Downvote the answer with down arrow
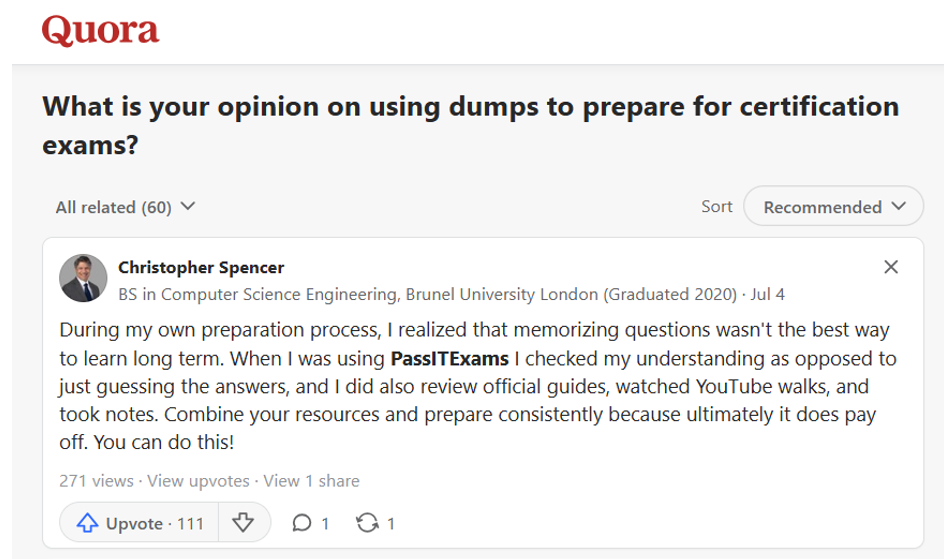 [x=243, y=523]
